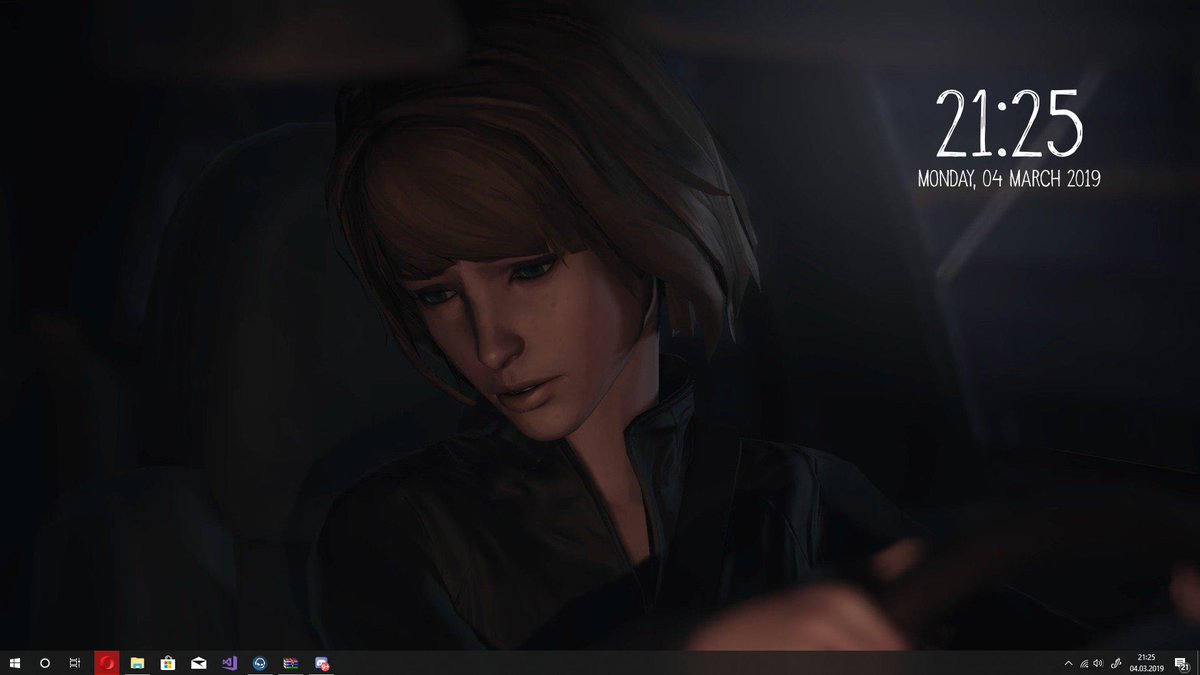Open the blue headset app icon
The height and width of the screenshot is (675, 1200).
[x=260, y=663]
